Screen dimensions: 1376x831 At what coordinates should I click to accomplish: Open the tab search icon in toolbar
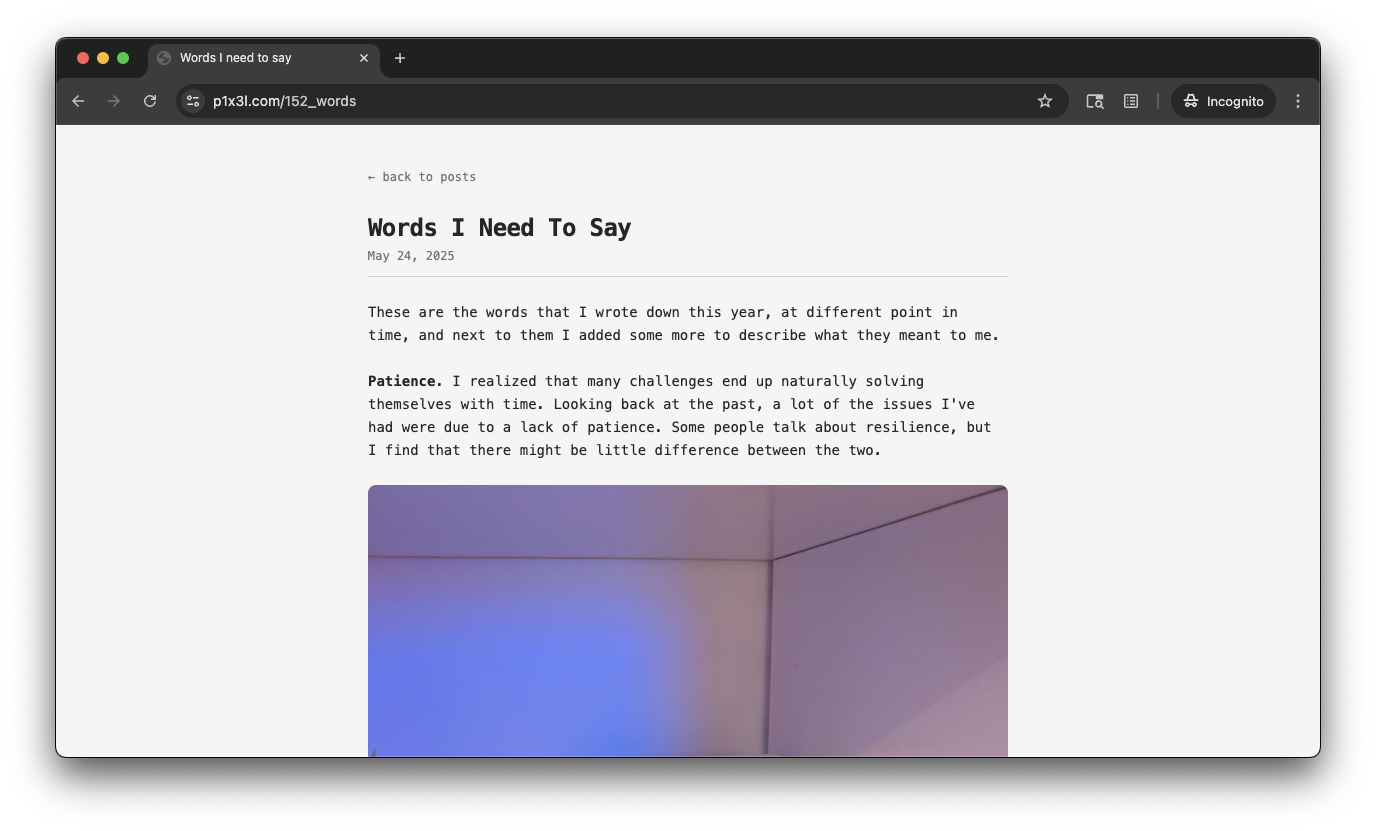(1095, 101)
